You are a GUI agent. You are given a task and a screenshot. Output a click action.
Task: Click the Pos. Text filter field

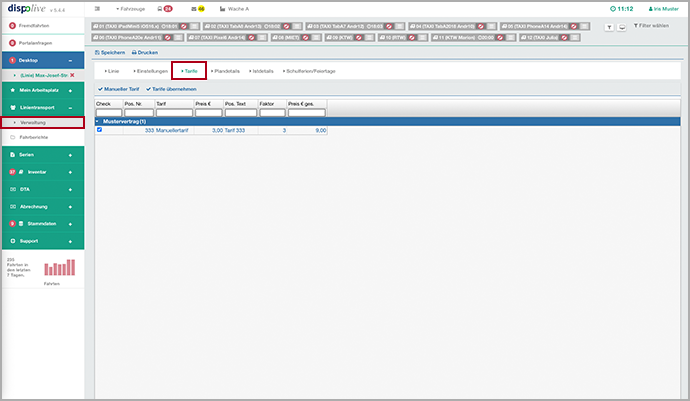point(241,113)
